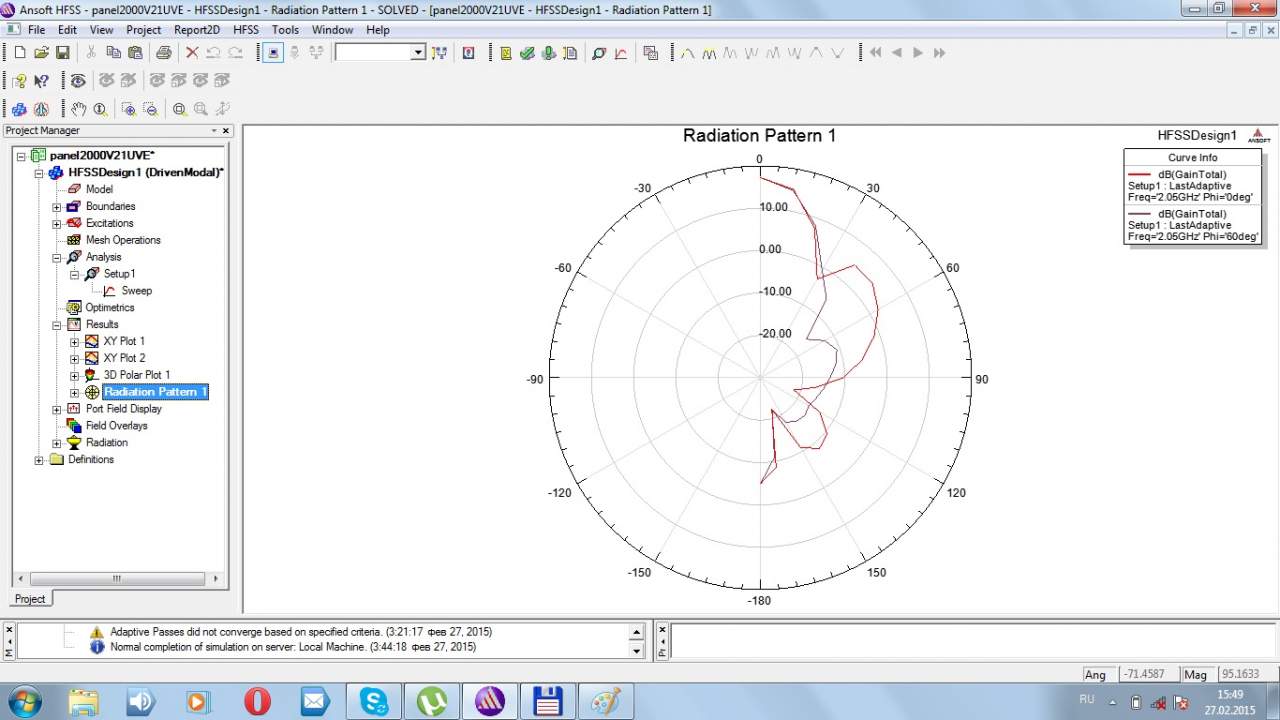The height and width of the screenshot is (720, 1280).
Task: Toggle the highlighted select-object mode button
Action: 273,53
